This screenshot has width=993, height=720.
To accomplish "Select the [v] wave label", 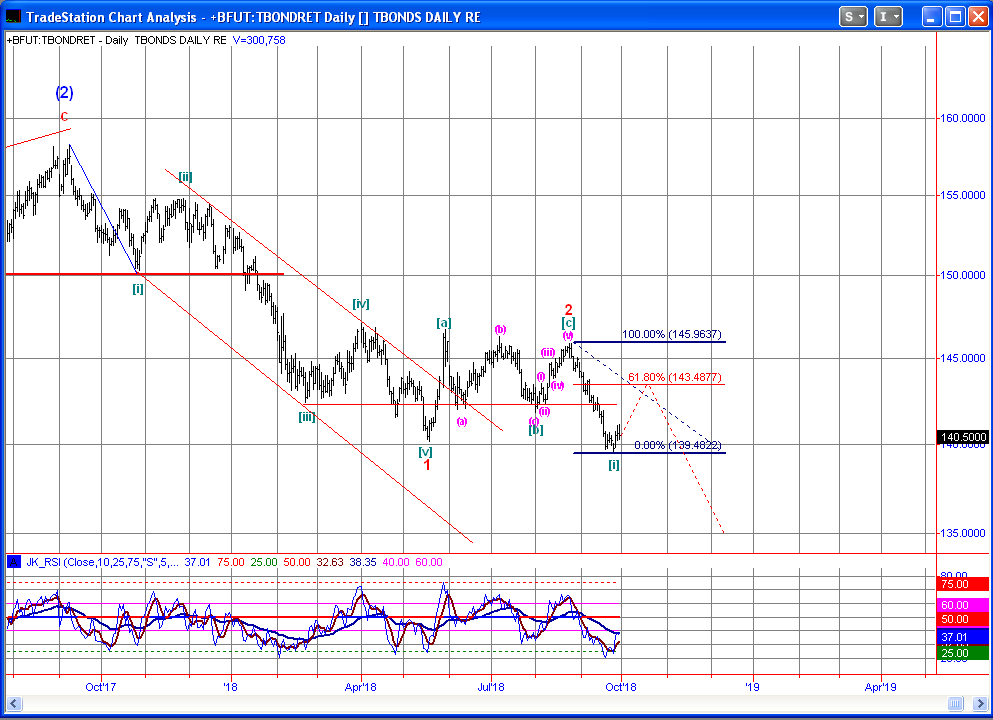I will (x=425, y=452).
